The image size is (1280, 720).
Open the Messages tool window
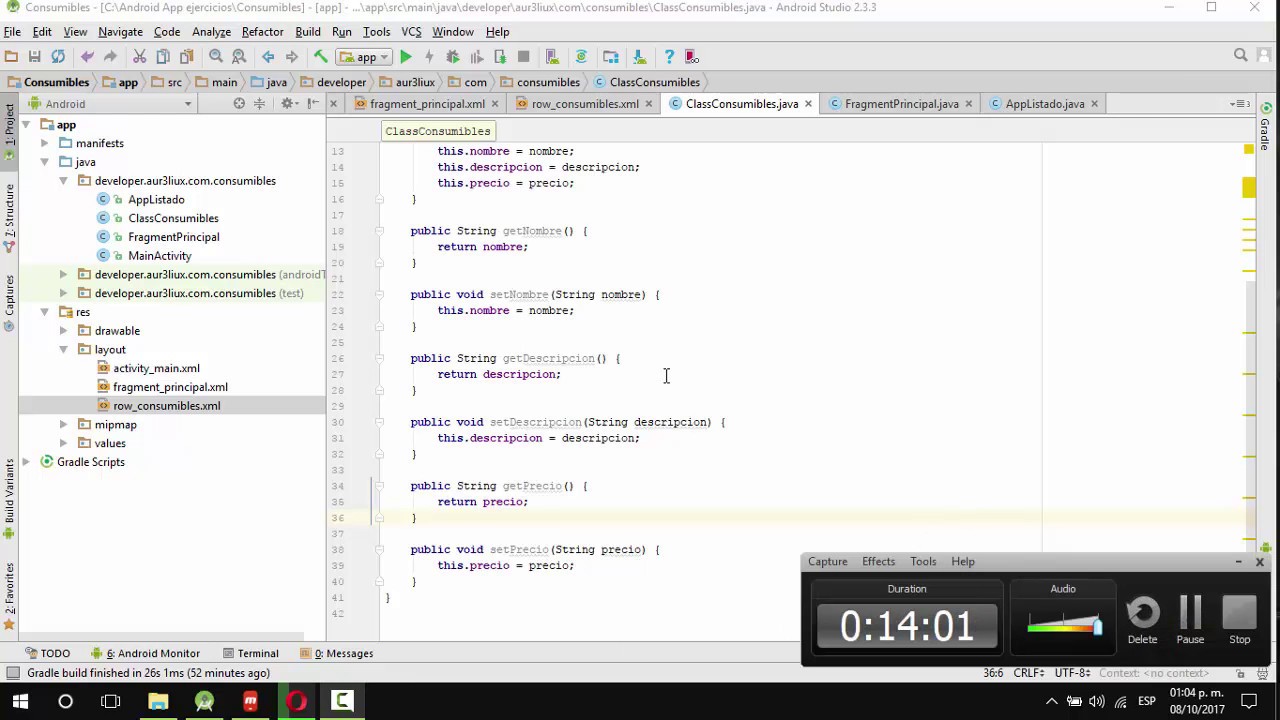coord(336,654)
